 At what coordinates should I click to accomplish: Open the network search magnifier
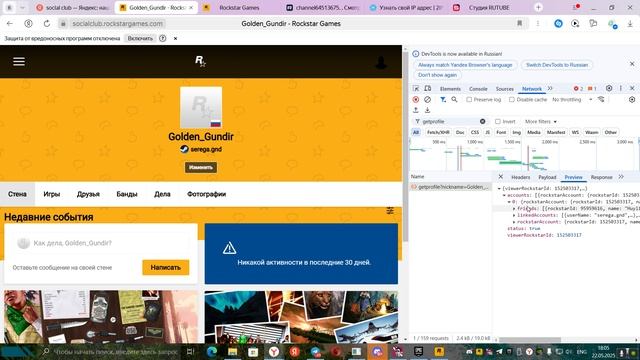(454, 100)
